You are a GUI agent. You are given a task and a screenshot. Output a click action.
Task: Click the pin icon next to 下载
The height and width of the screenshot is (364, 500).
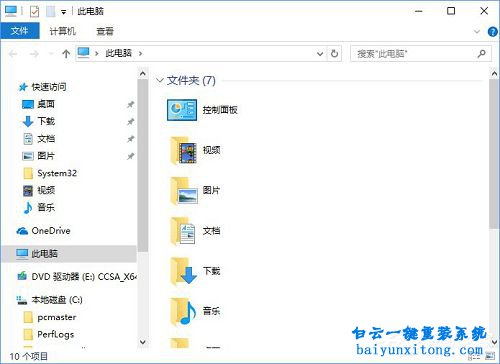(x=130, y=122)
